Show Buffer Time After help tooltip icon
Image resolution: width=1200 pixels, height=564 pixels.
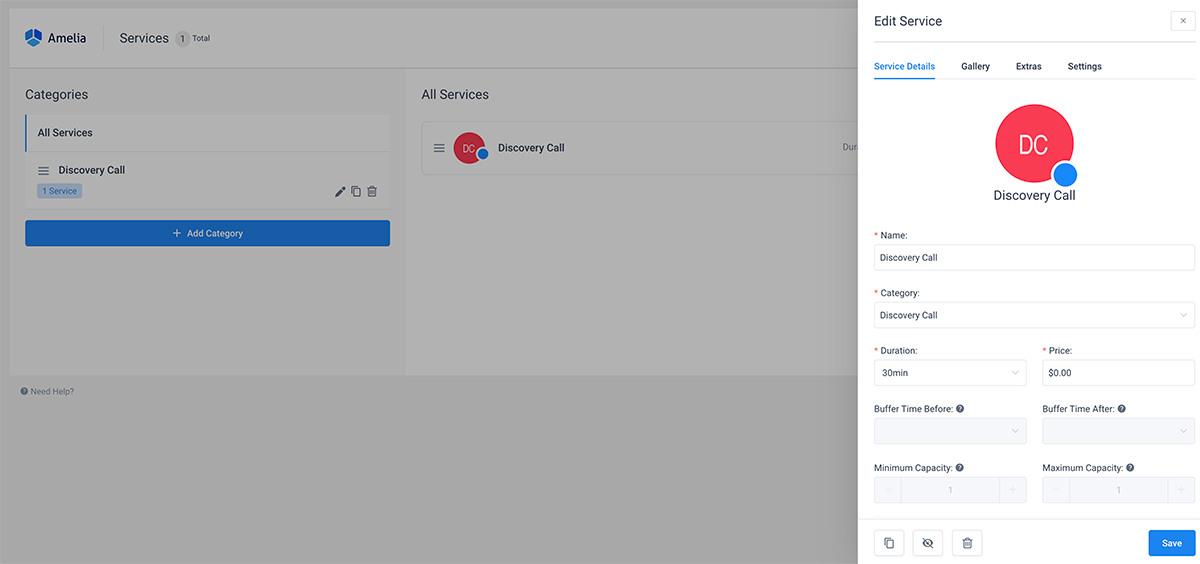pos(1122,409)
